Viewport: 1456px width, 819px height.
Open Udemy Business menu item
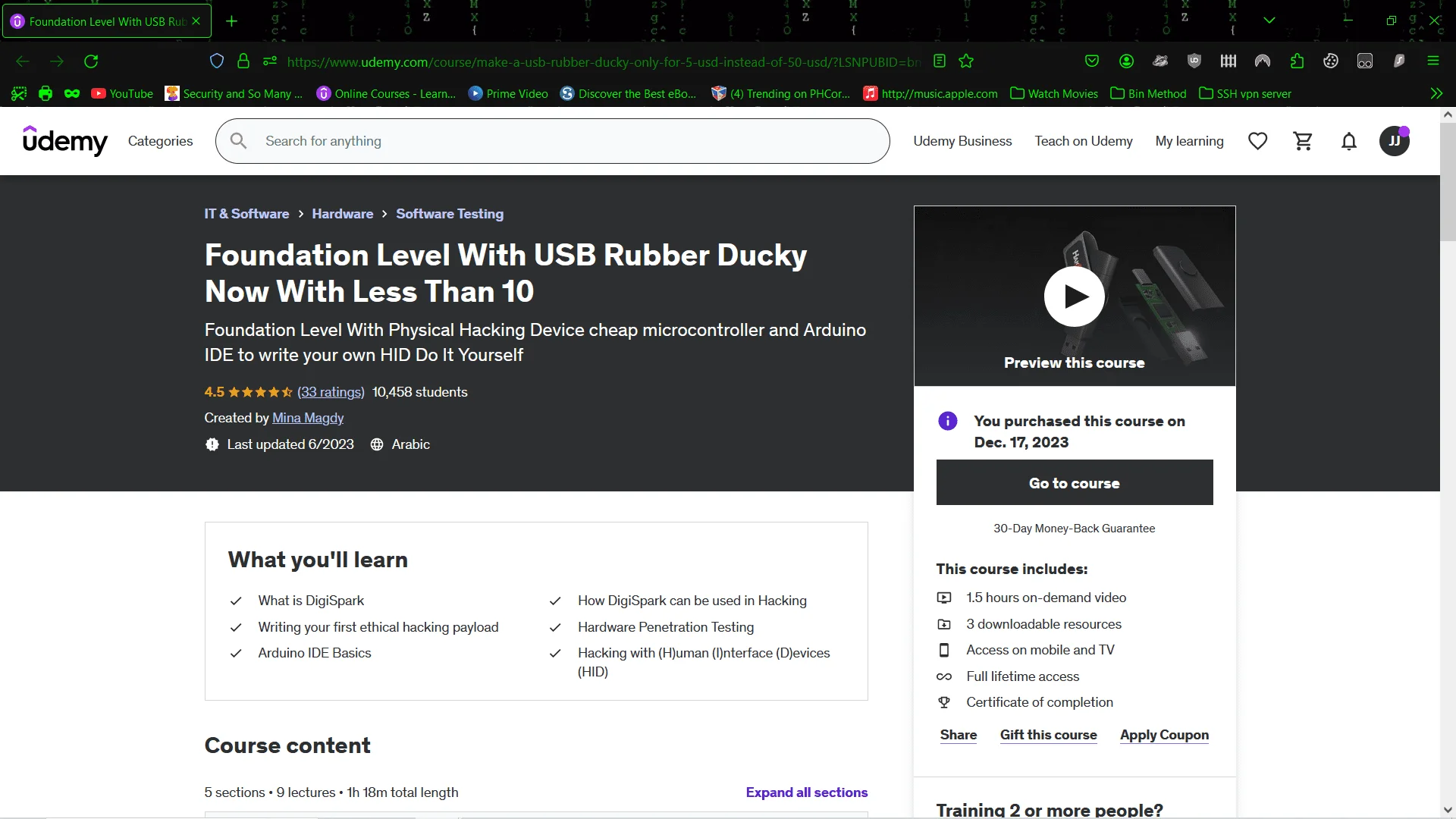[962, 141]
